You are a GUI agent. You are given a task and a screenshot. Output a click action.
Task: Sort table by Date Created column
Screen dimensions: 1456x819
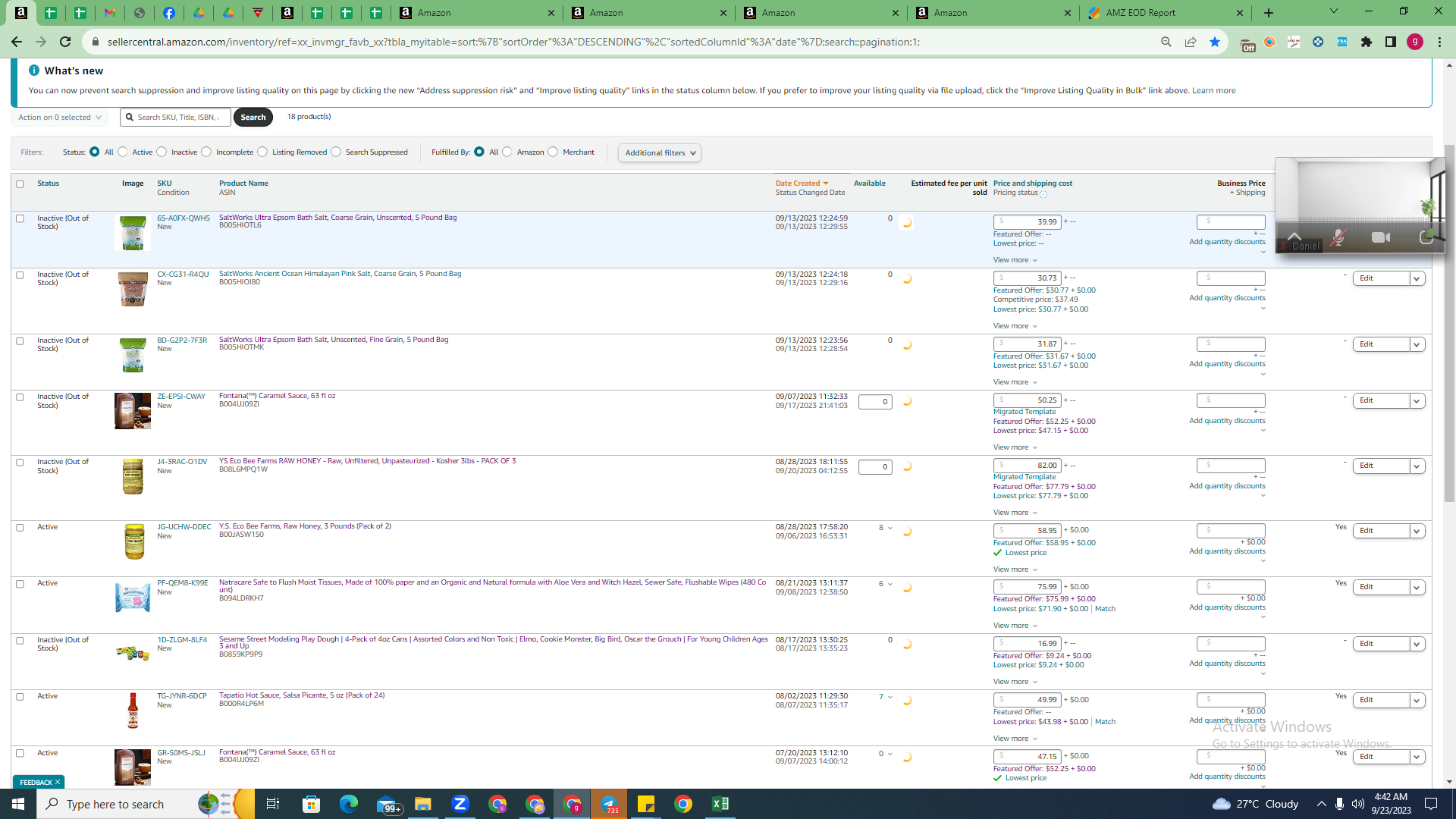point(802,184)
